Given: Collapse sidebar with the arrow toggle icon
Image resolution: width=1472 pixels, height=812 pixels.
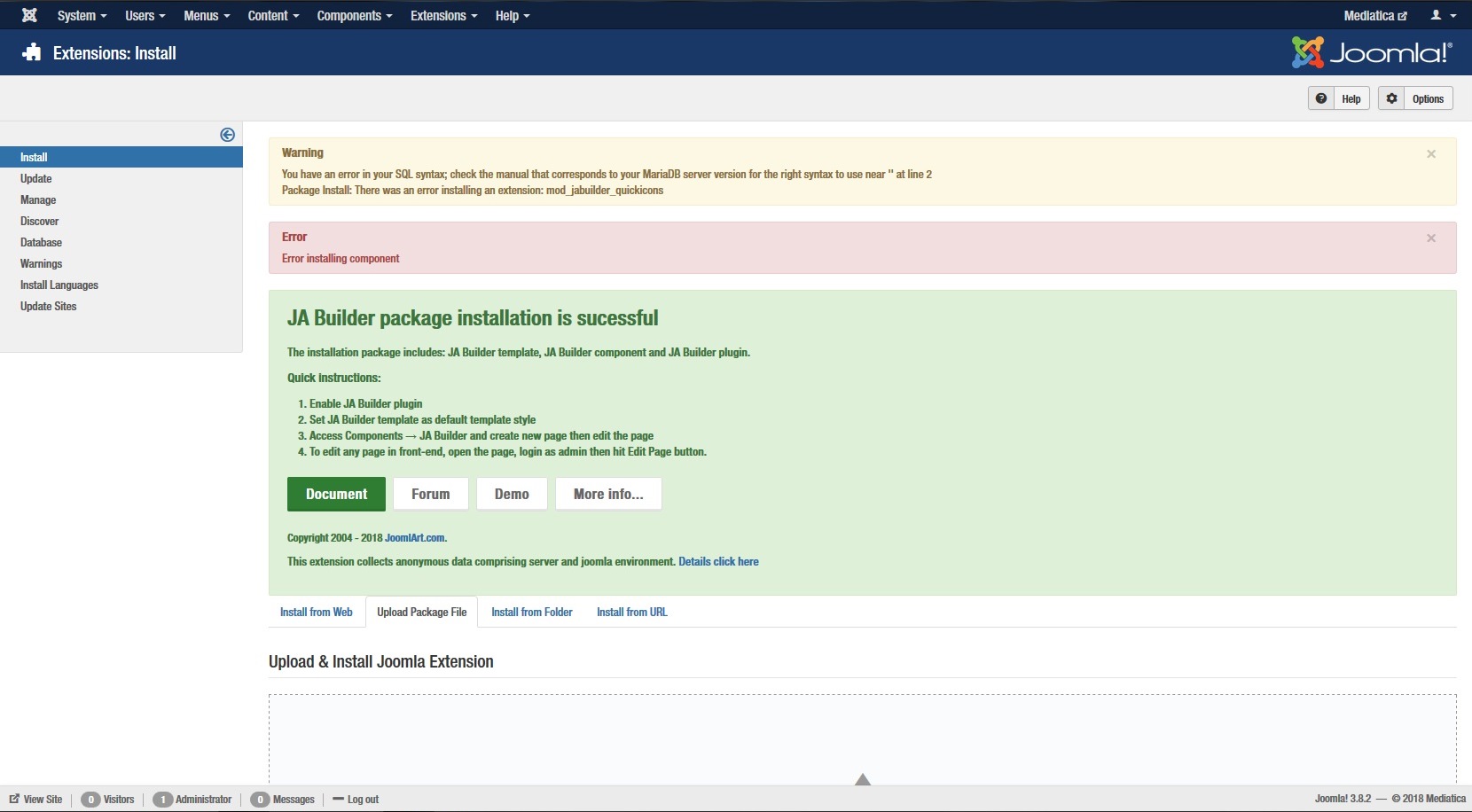Looking at the screenshot, I should point(228,135).
